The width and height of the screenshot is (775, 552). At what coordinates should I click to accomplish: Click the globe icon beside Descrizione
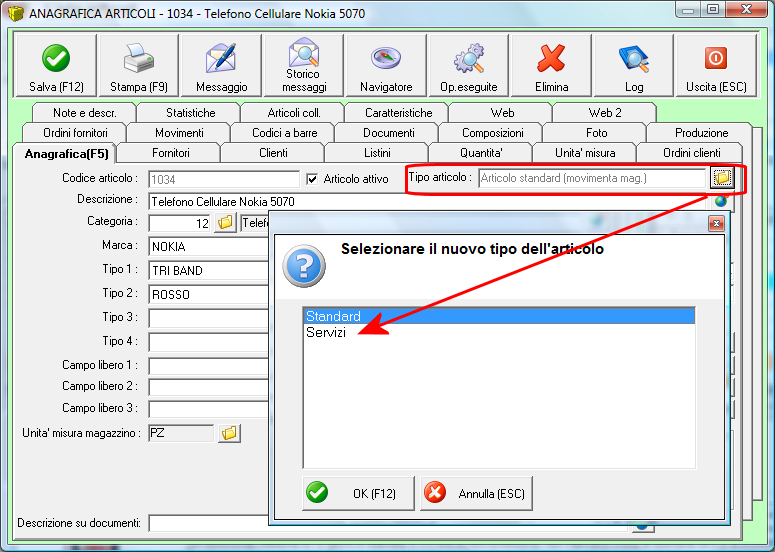[721, 201]
